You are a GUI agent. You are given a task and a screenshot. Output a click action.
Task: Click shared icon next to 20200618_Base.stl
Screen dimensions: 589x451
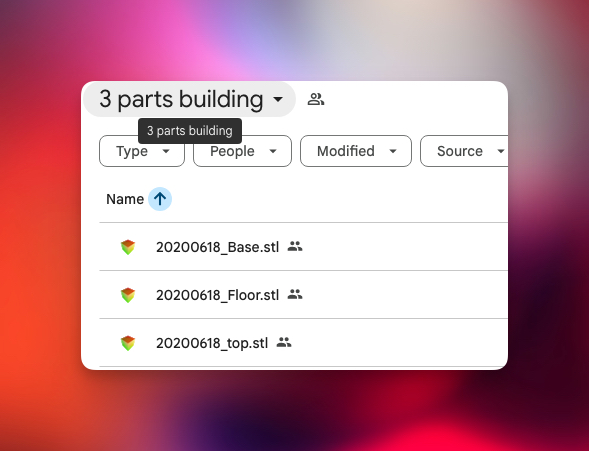click(295, 246)
